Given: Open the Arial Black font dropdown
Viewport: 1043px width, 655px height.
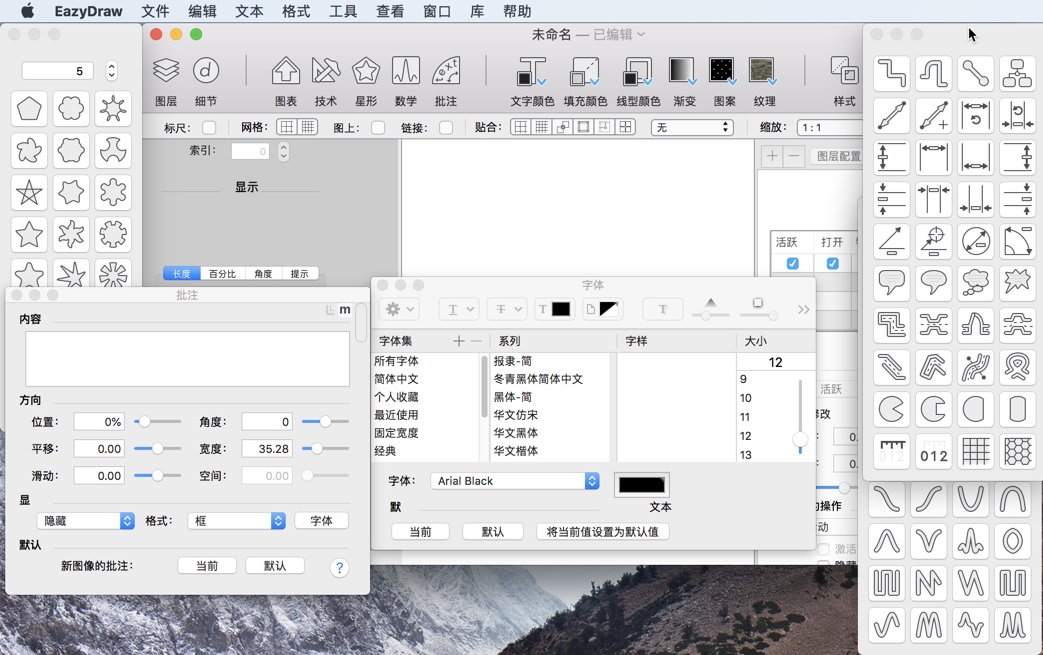Looking at the screenshot, I should pyautogui.click(x=515, y=481).
